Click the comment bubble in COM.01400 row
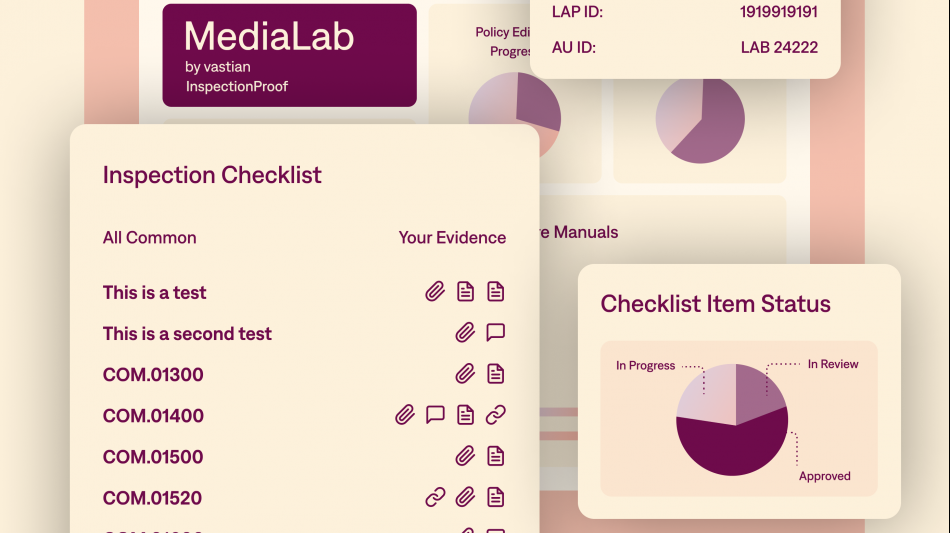This screenshot has height=533, width=950. pos(435,415)
